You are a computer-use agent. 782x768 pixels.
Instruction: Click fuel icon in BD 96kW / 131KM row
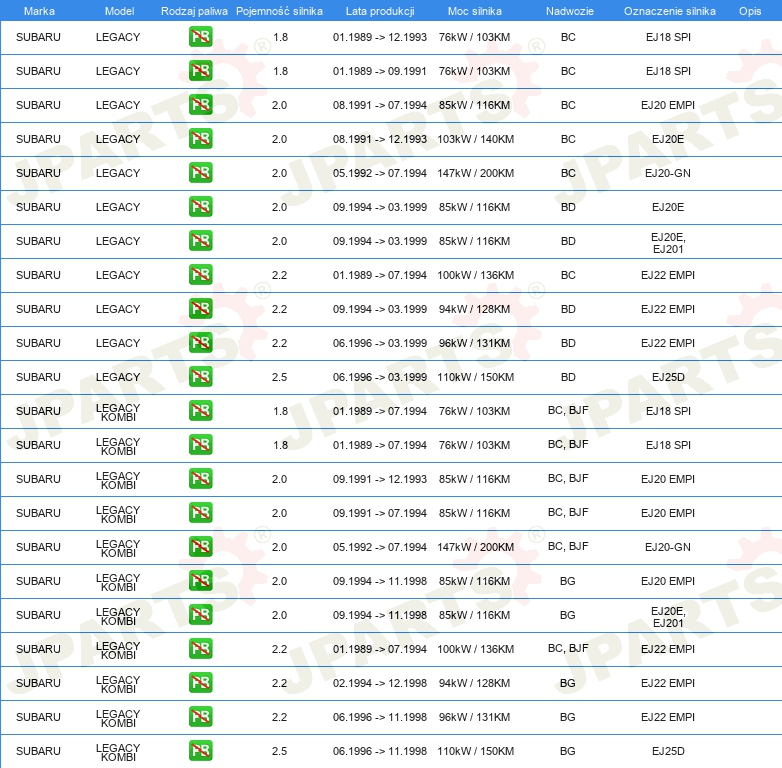(200, 343)
